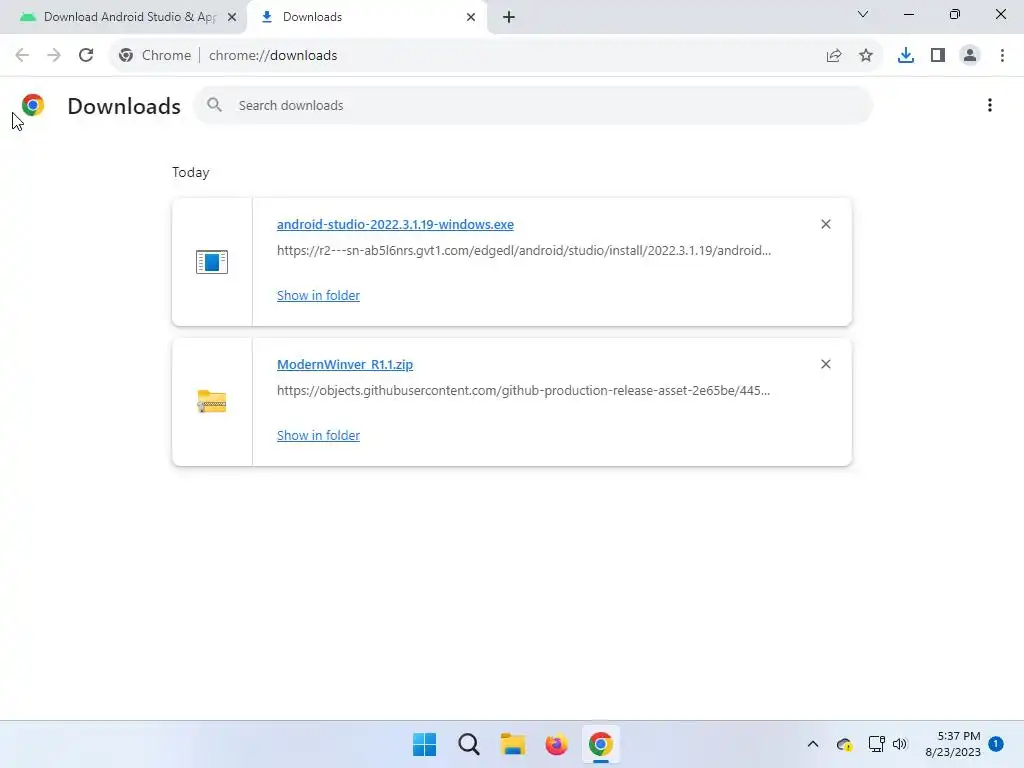Open Chrome's three-dot main menu
This screenshot has height=768, width=1024.
click(1002, 56)
